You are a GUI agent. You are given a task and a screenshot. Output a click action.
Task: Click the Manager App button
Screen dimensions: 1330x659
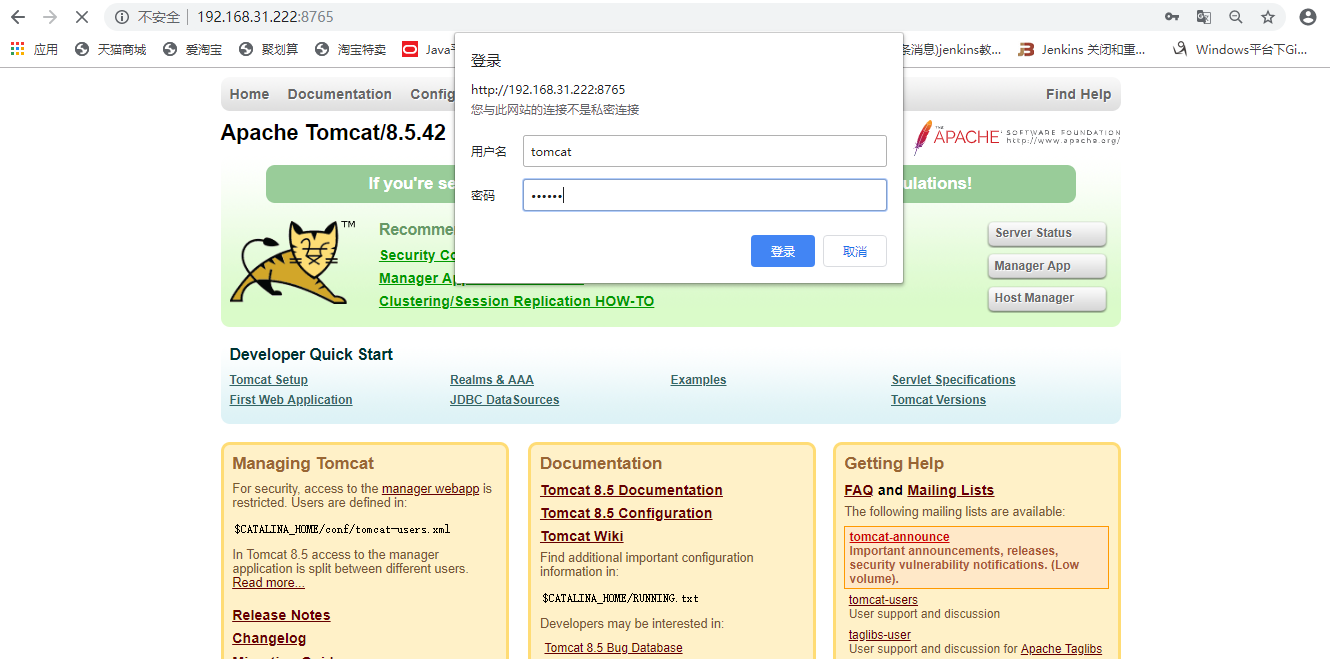pos(1047,266)
